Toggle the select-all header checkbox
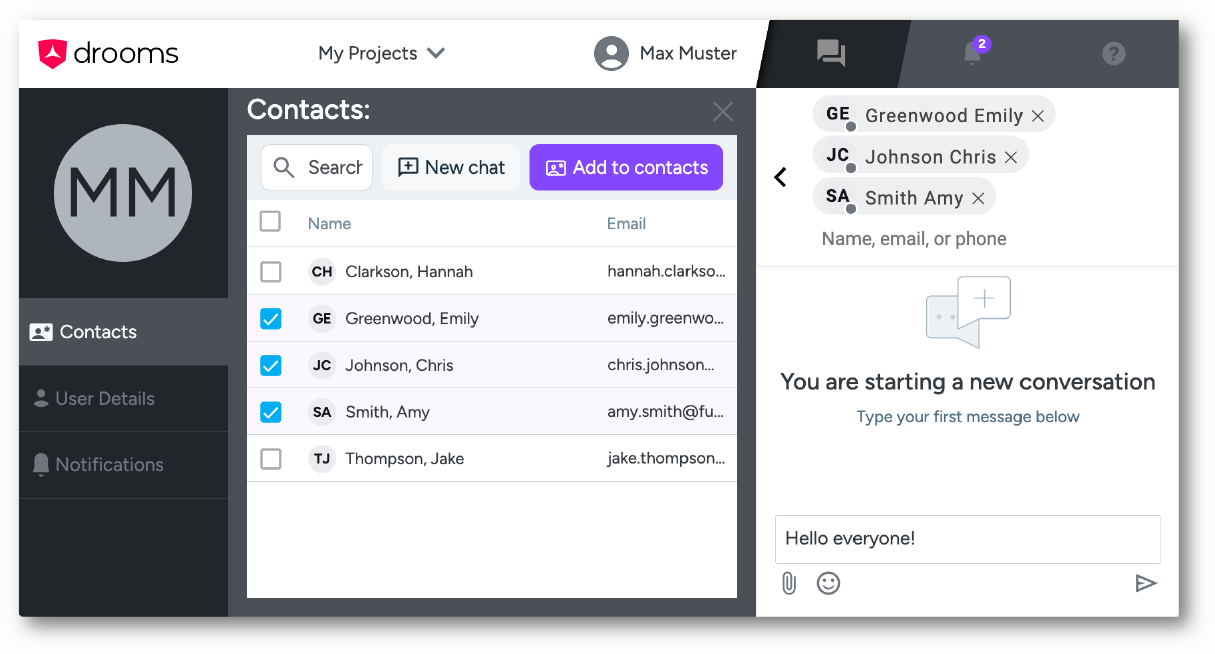Viewport: 1215px width, 654px height. tap(270, 222)
